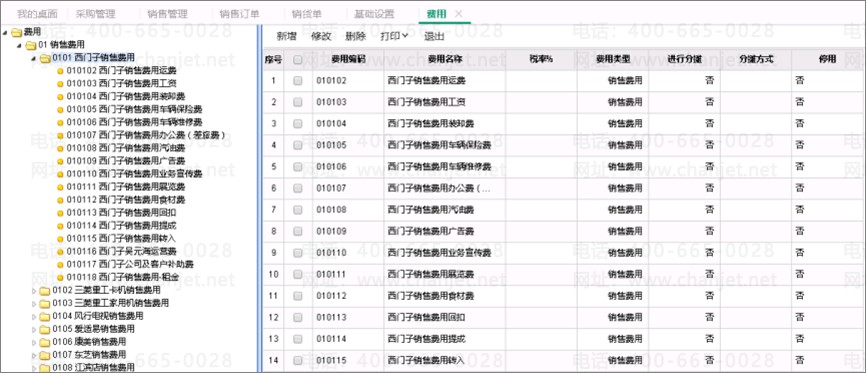
Task: Click the 删除 button
Action: tap(356, 36)
